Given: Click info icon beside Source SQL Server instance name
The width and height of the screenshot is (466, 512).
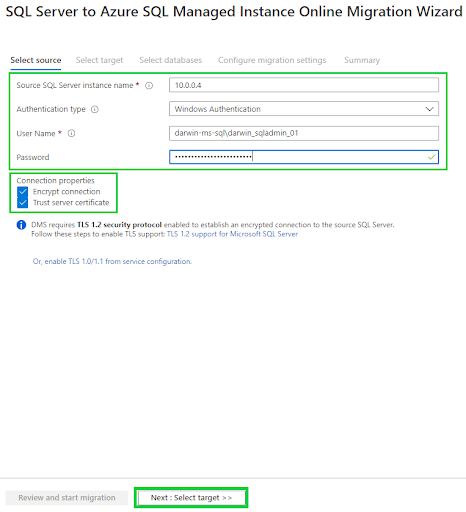Looking at the screenshot, I should pyautogui.click(x=149, y=86).
